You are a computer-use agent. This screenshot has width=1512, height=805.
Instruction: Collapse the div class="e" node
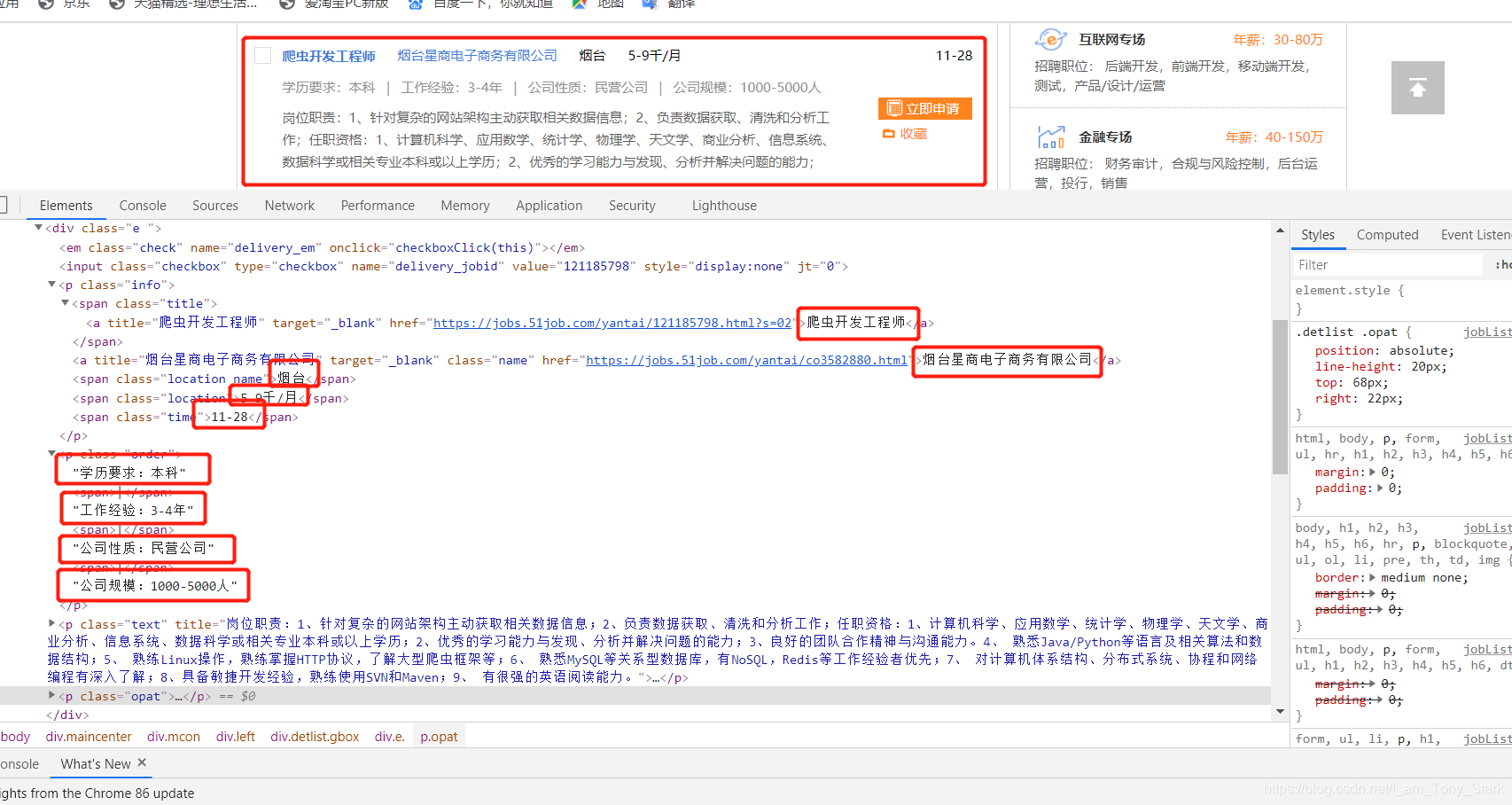pyautogui.click(x=38, y=228)
